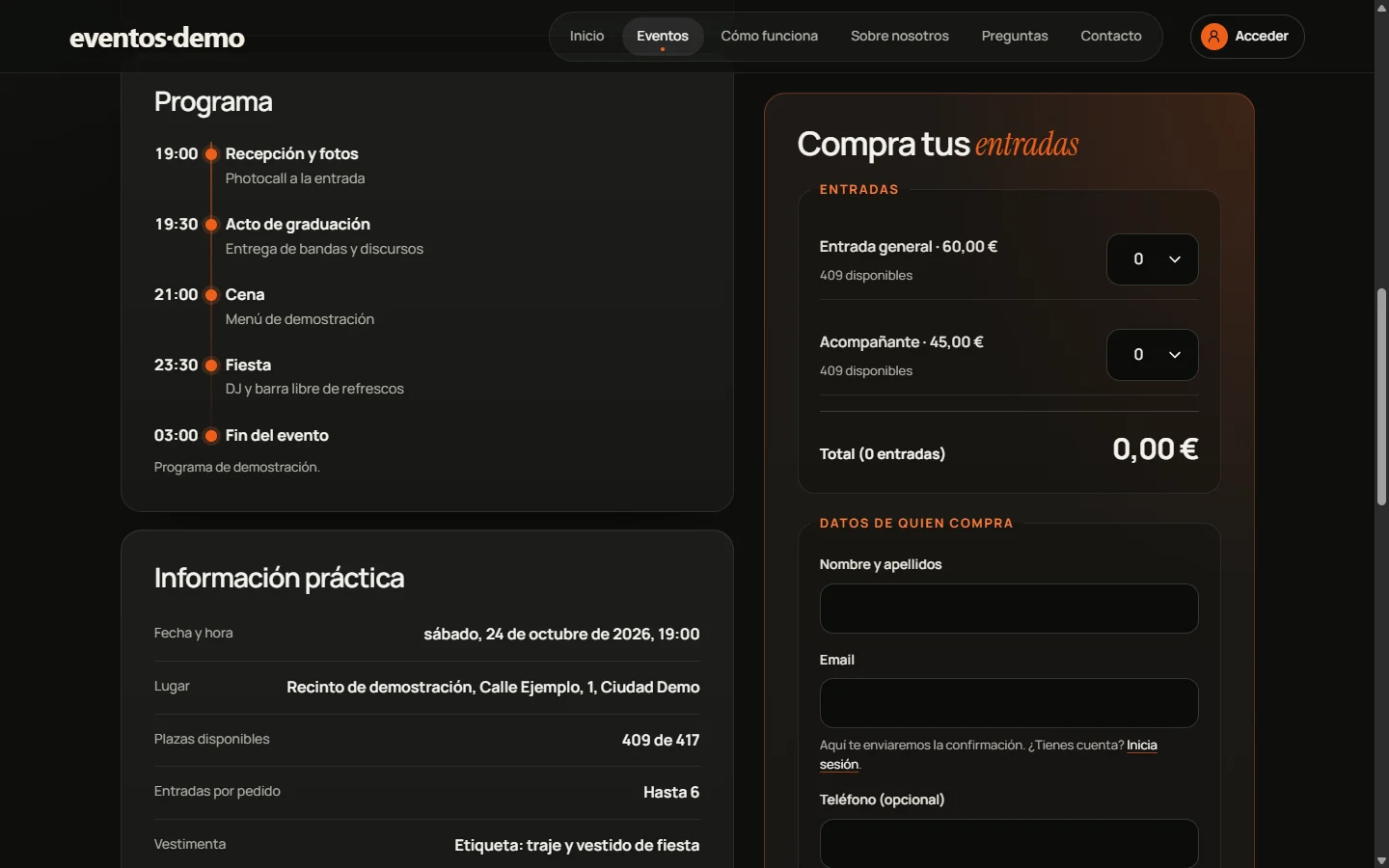Click the 'Recepción y fotos' text
The width and height of the screenshot is (1389, 868).
coord(291,153)
